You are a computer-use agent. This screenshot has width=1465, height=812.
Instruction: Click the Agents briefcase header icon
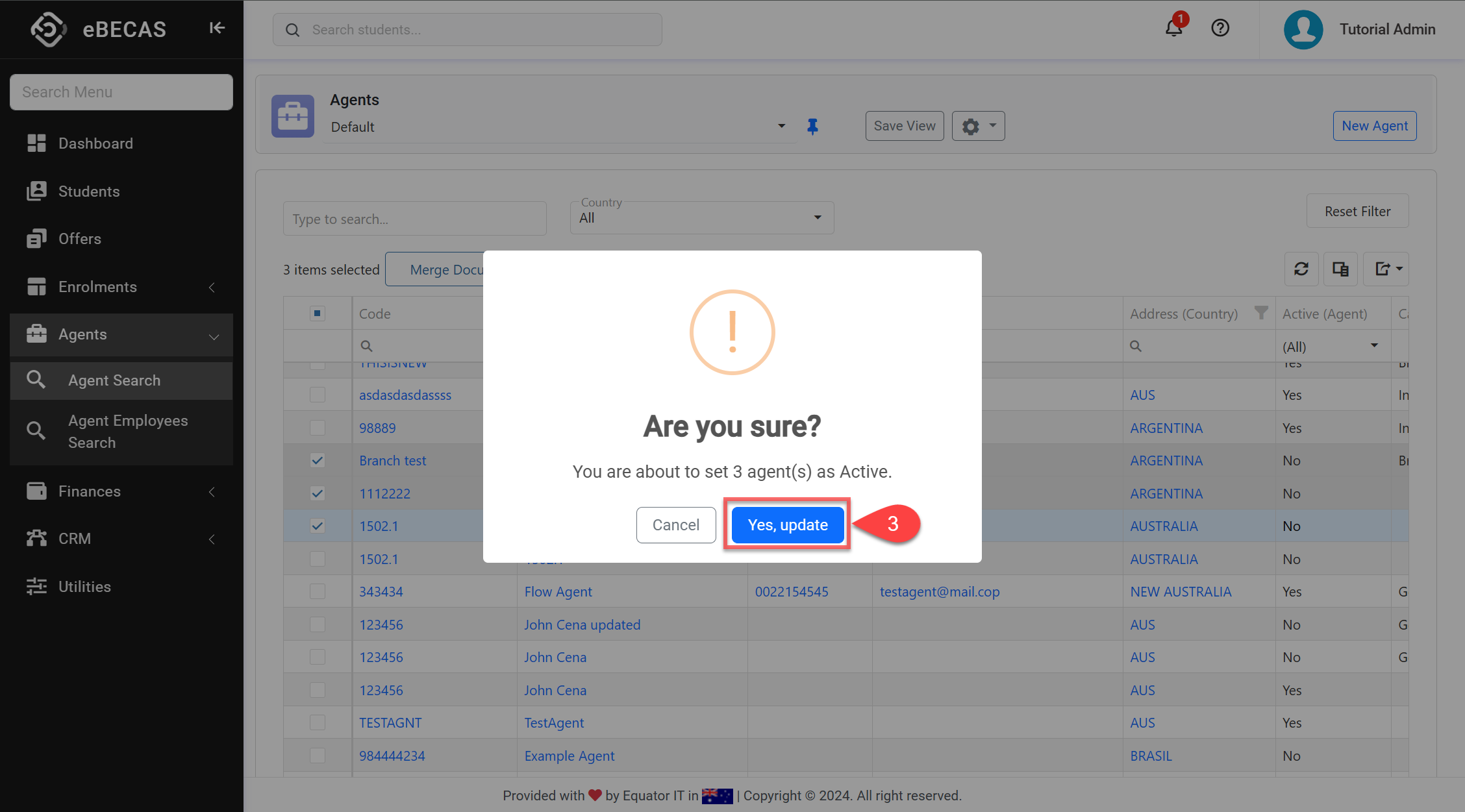pos(293,116)
